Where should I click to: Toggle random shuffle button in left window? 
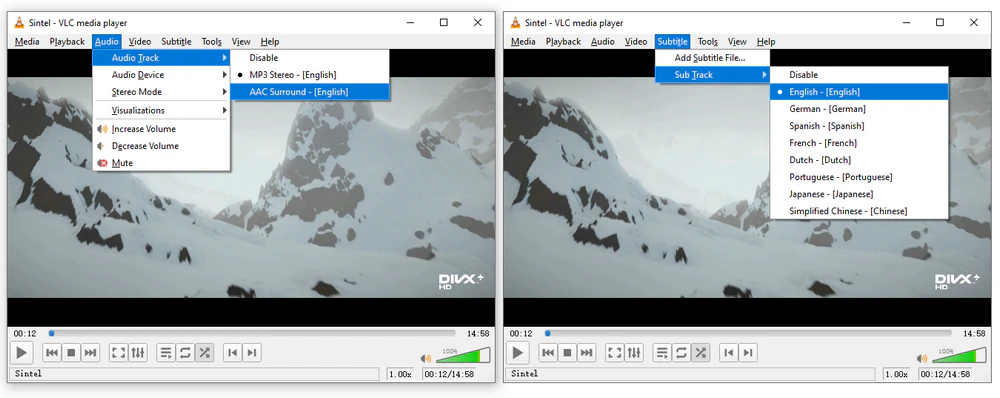tap(204, 352)
